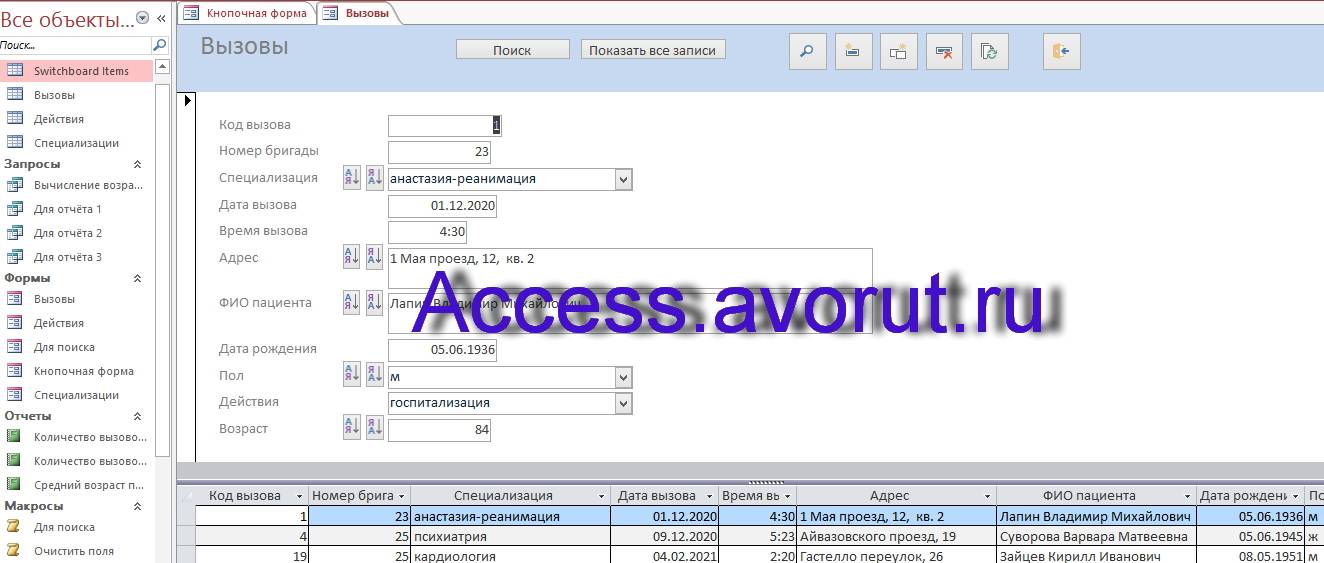Sort Адрес ascending А-Я
Image resolution: width=1324 pixels, height=563 pixels.
[x=351, y=256]
